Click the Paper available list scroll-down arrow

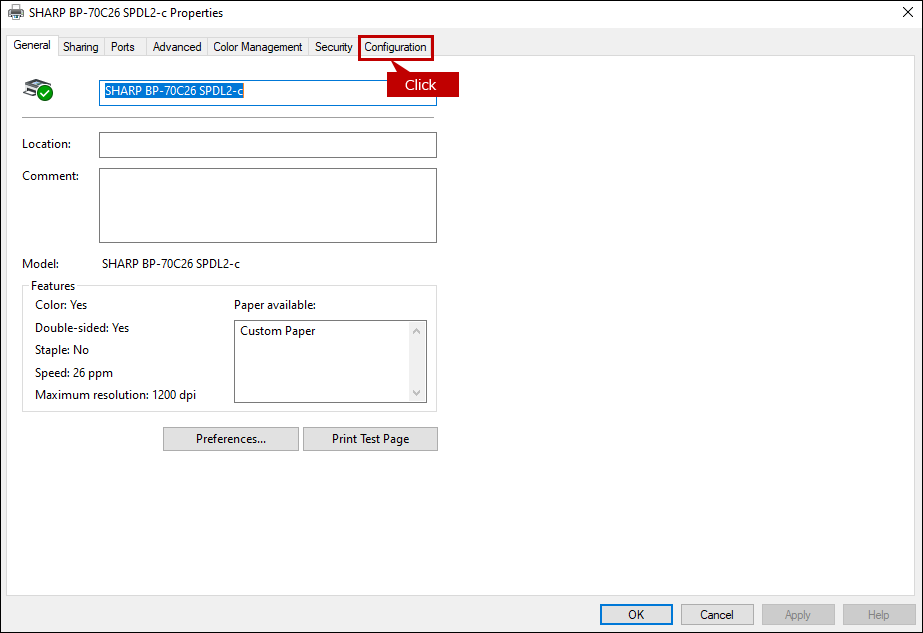(418, 393)
